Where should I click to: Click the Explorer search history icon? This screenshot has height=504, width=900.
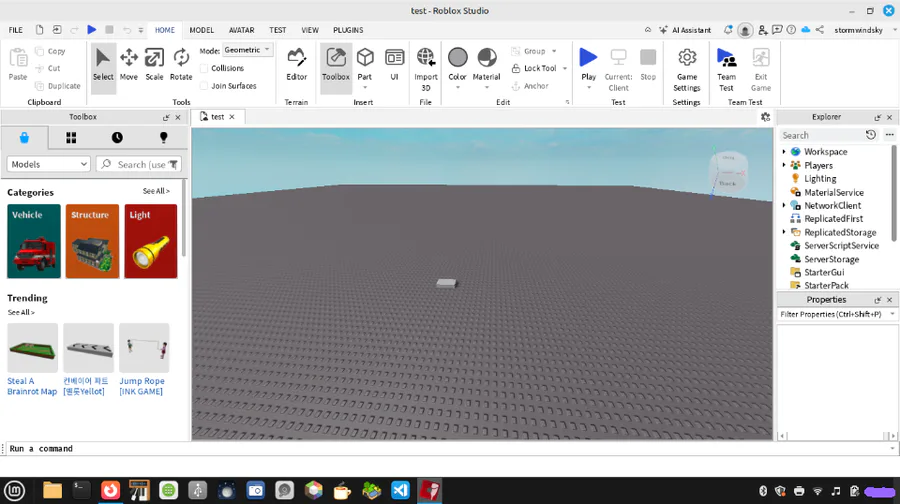pos(871,135)
